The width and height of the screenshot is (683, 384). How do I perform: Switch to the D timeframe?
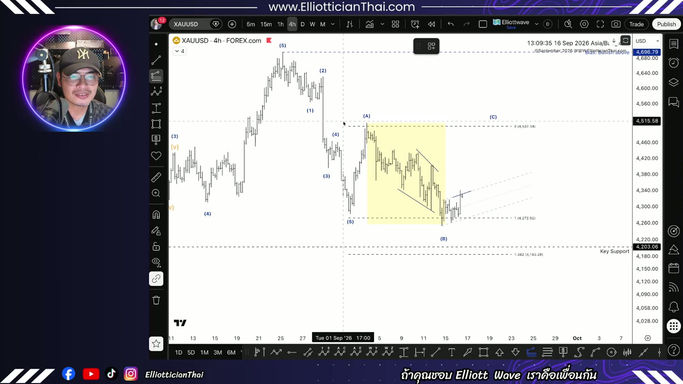tap(303, 24)
